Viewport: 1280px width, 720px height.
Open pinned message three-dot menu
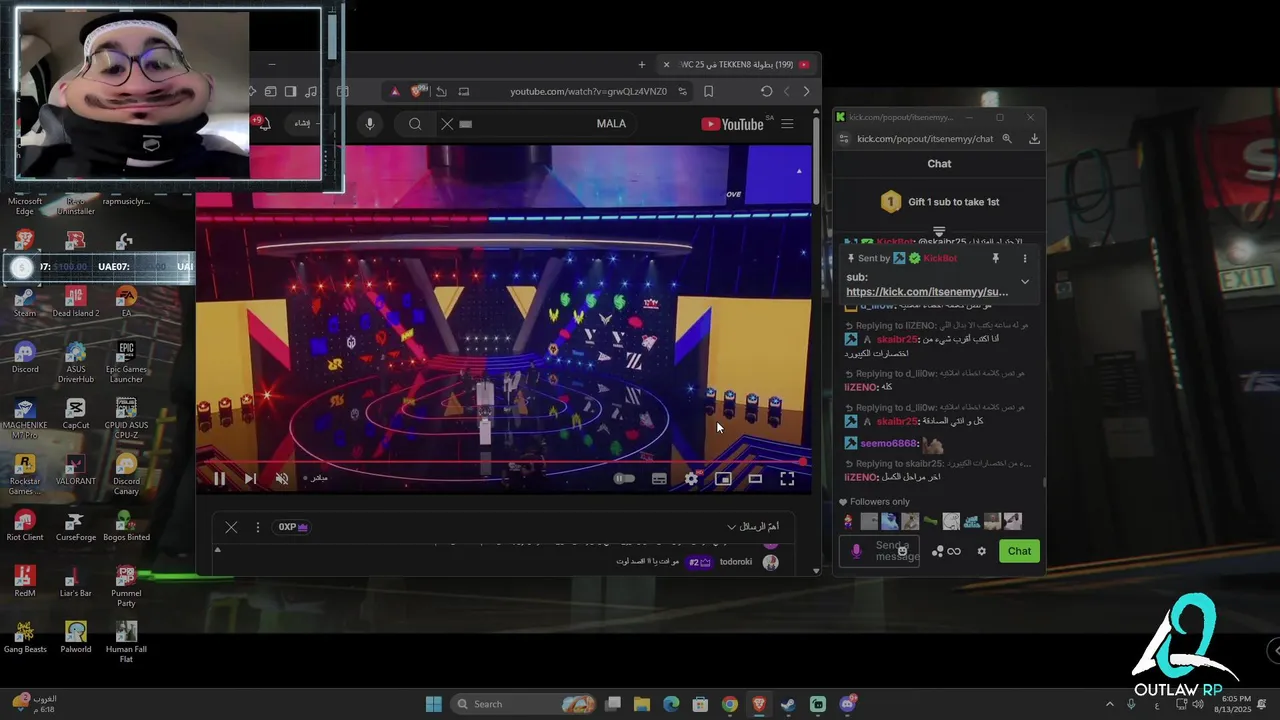point(1024,258)
